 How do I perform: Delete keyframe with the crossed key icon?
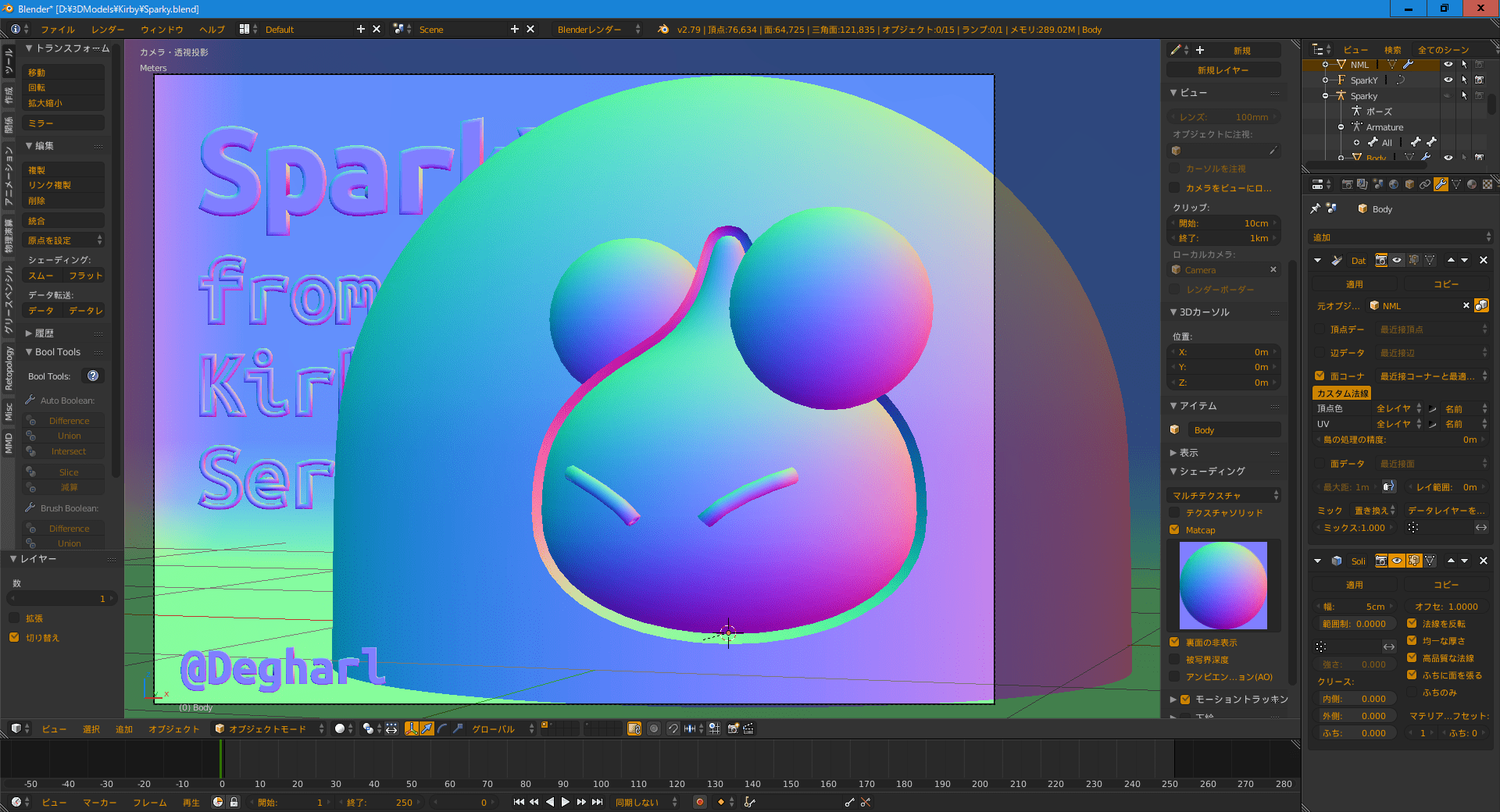[866, 802]
